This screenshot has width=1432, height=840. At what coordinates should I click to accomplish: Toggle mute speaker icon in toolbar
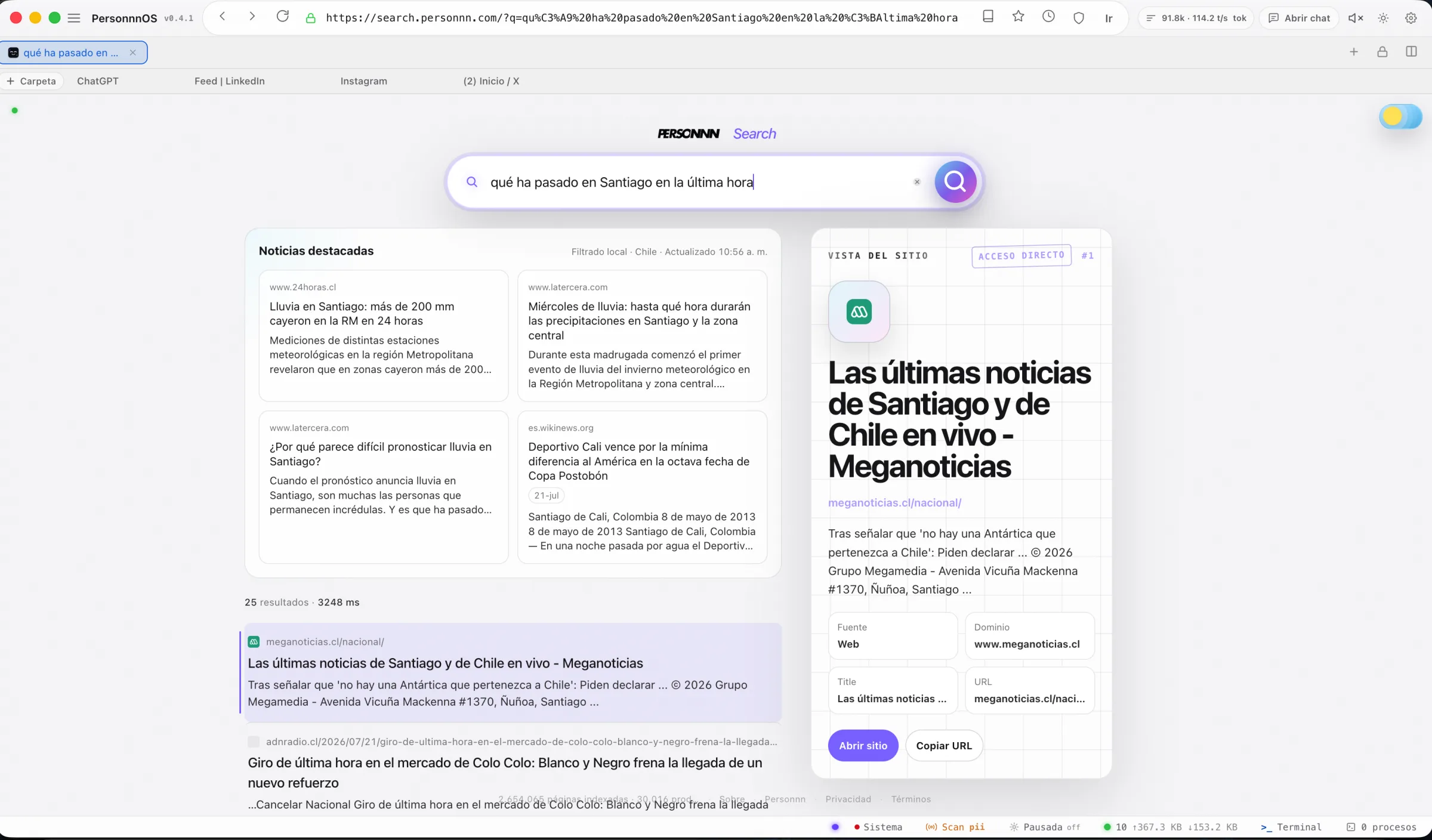1356,18
